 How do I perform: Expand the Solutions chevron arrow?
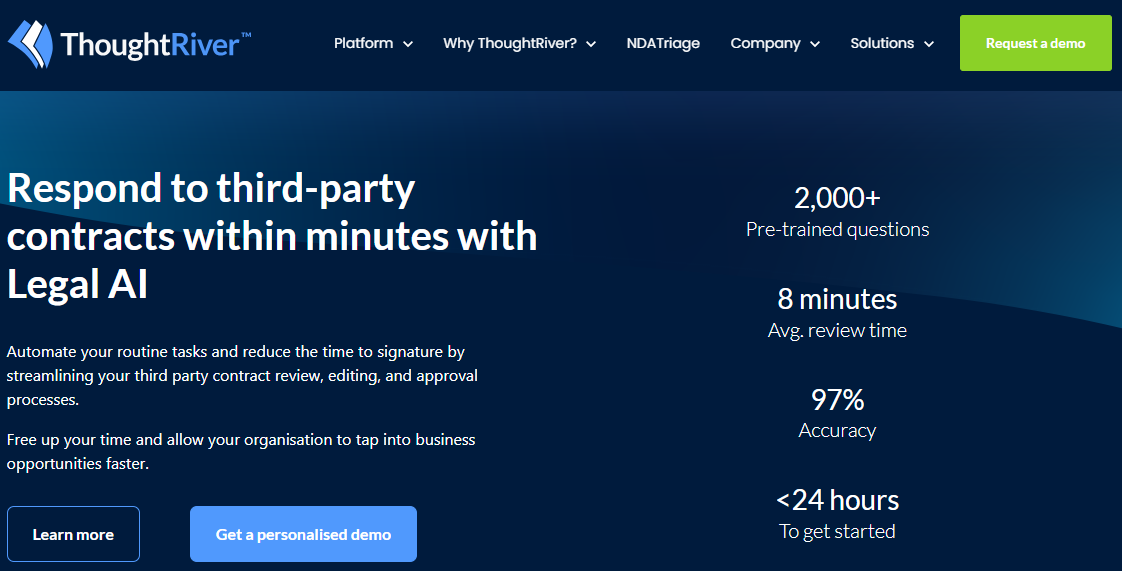pos(929,44)
